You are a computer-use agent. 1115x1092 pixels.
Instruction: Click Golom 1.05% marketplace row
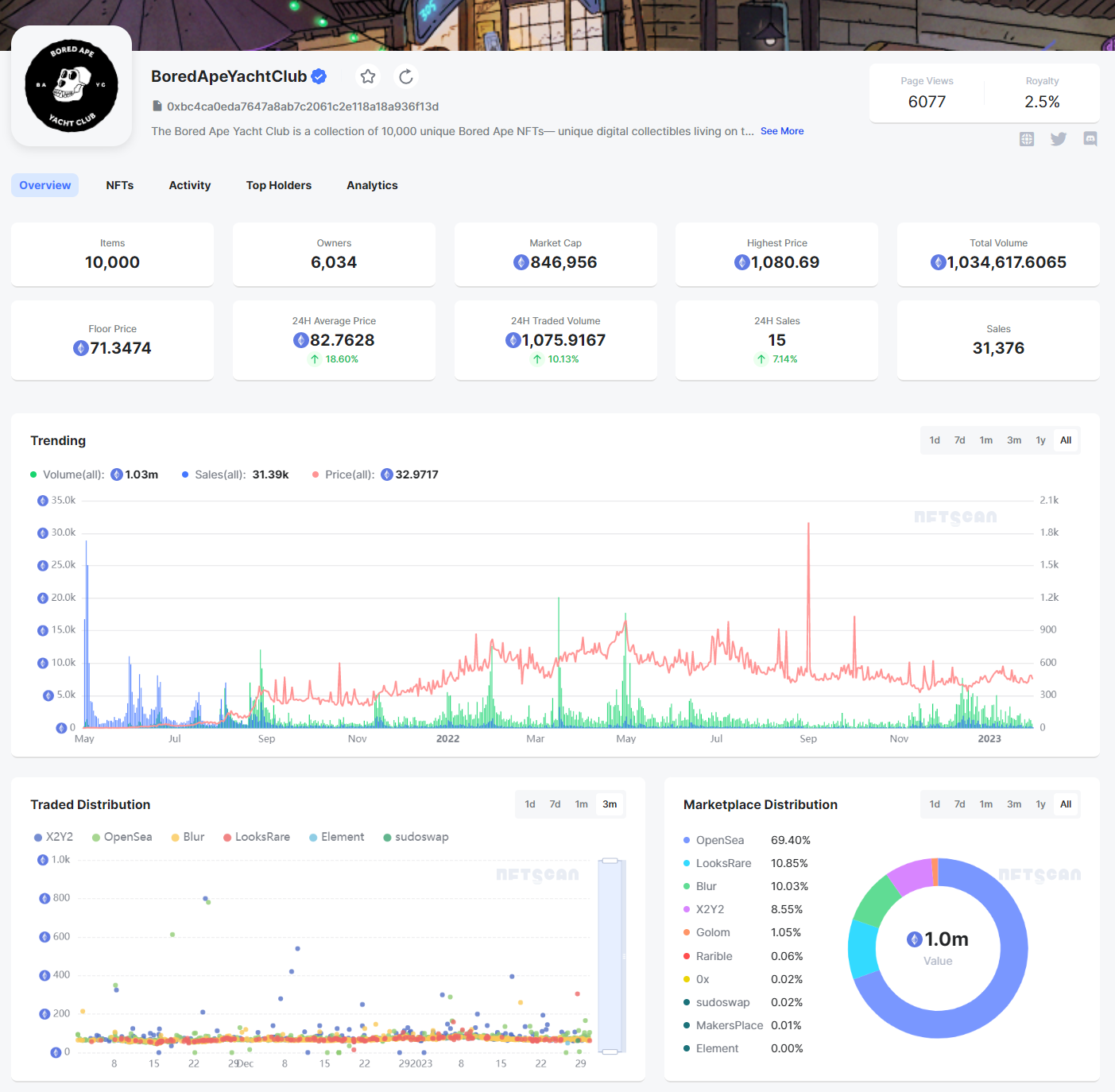click(x=742, y=932)
